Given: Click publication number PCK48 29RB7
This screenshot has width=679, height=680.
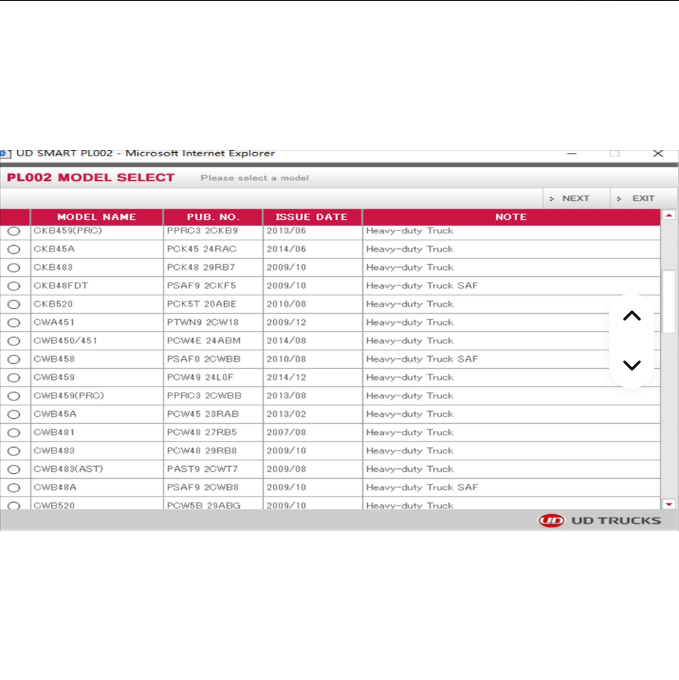Looking at the screenshot, I should coord(201,267).
